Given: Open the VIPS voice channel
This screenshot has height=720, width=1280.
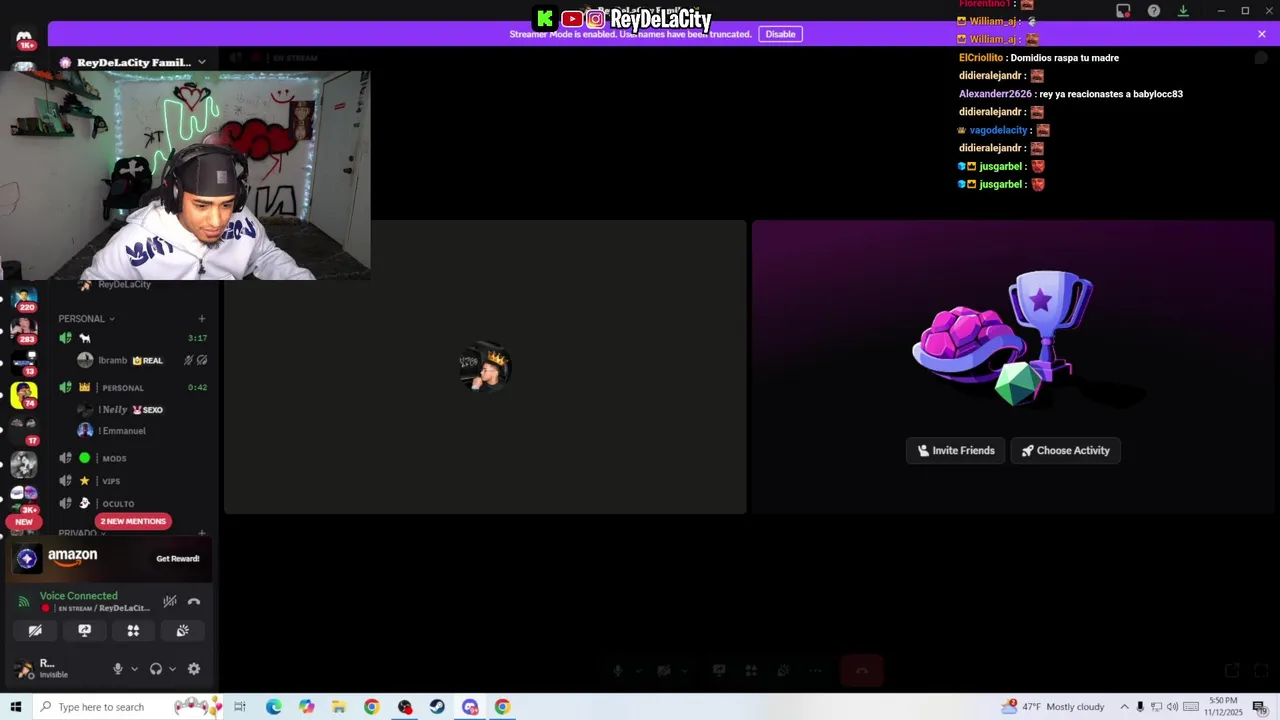Looking at the screenshot, I should [132, 481].
